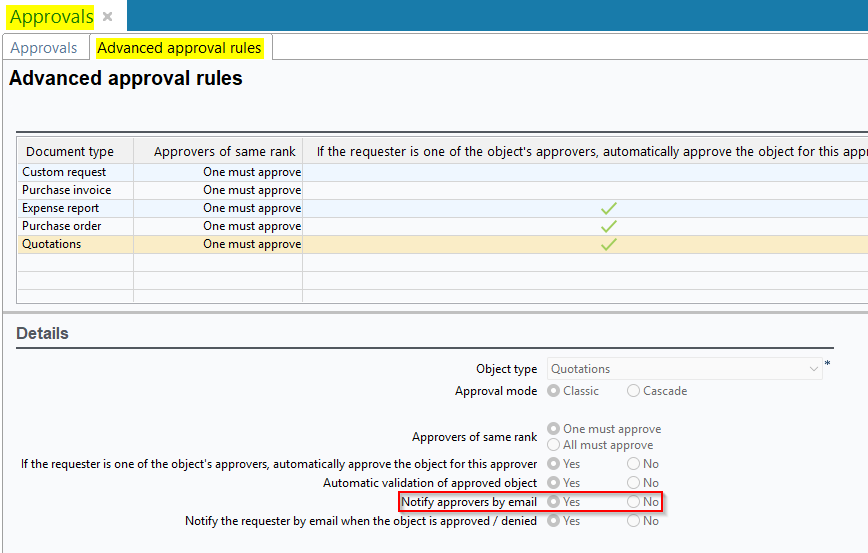Image resolution: width=868 pixels, height=553 pixels.
Task: Sort by Document type column header
Action: (70, 151)
